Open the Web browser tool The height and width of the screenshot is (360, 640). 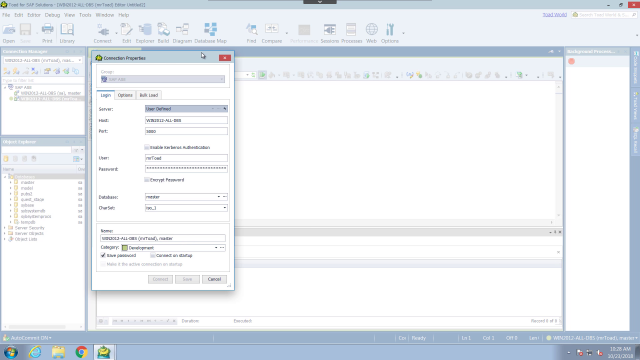(371, 33)
